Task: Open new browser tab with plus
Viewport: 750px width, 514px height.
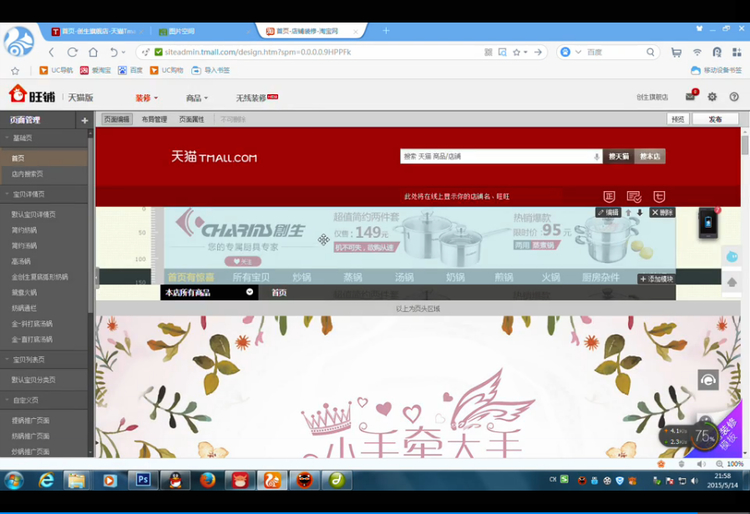Action: coord(386,31)
